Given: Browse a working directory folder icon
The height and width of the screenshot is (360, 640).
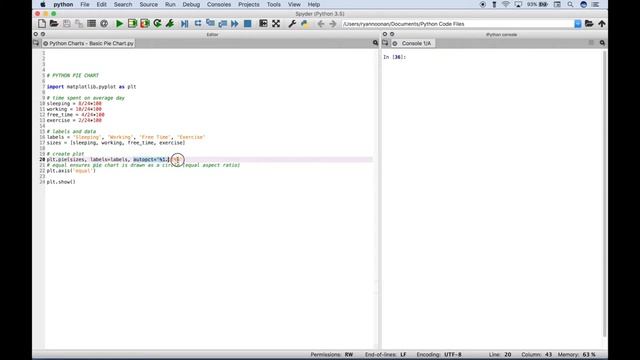Looking at the screenshot, I should pos(589,24).
